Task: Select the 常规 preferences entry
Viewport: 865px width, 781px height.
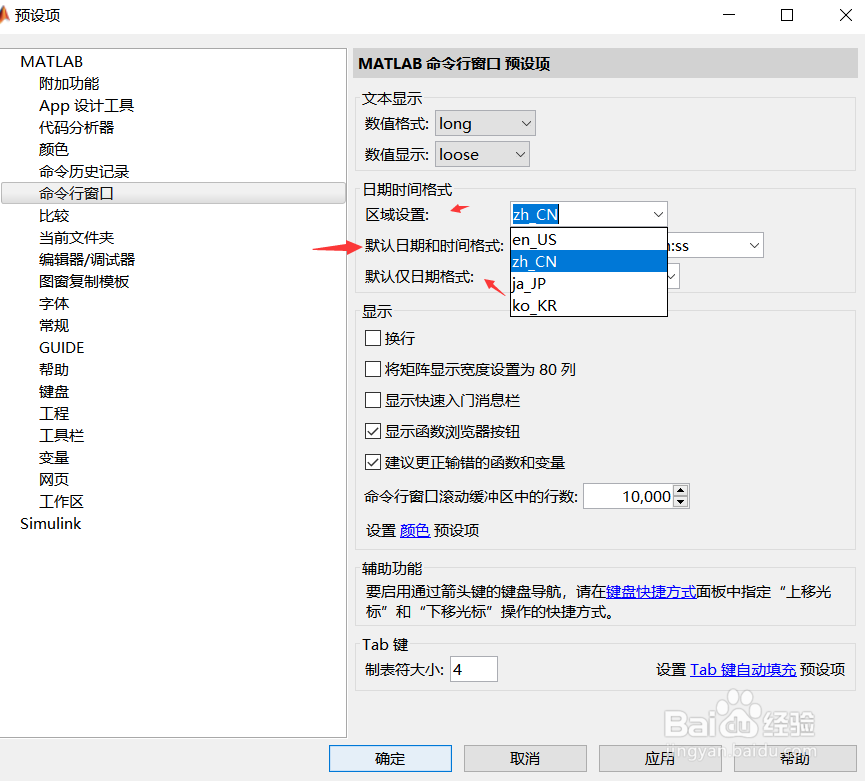Action: 54,326
